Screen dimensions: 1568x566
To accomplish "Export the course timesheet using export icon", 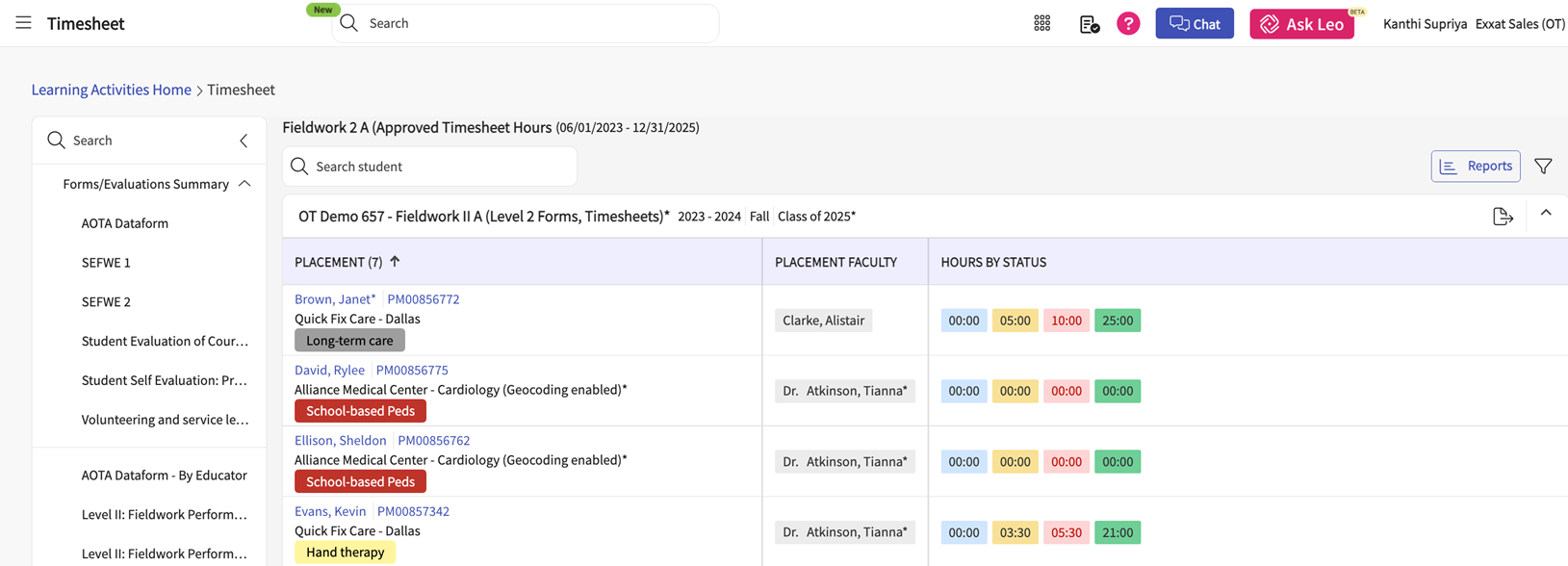I will (x=1502, y=217).
